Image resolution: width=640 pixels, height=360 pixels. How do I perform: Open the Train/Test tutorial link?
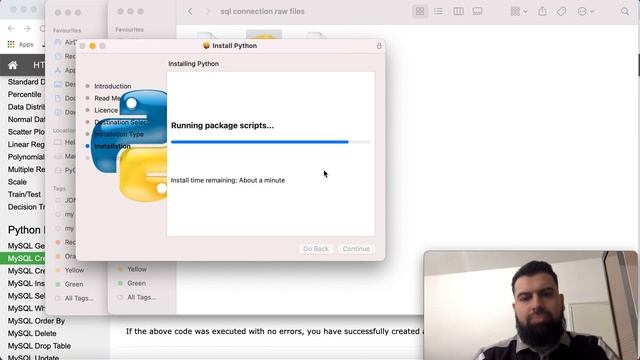coord(24,195)
